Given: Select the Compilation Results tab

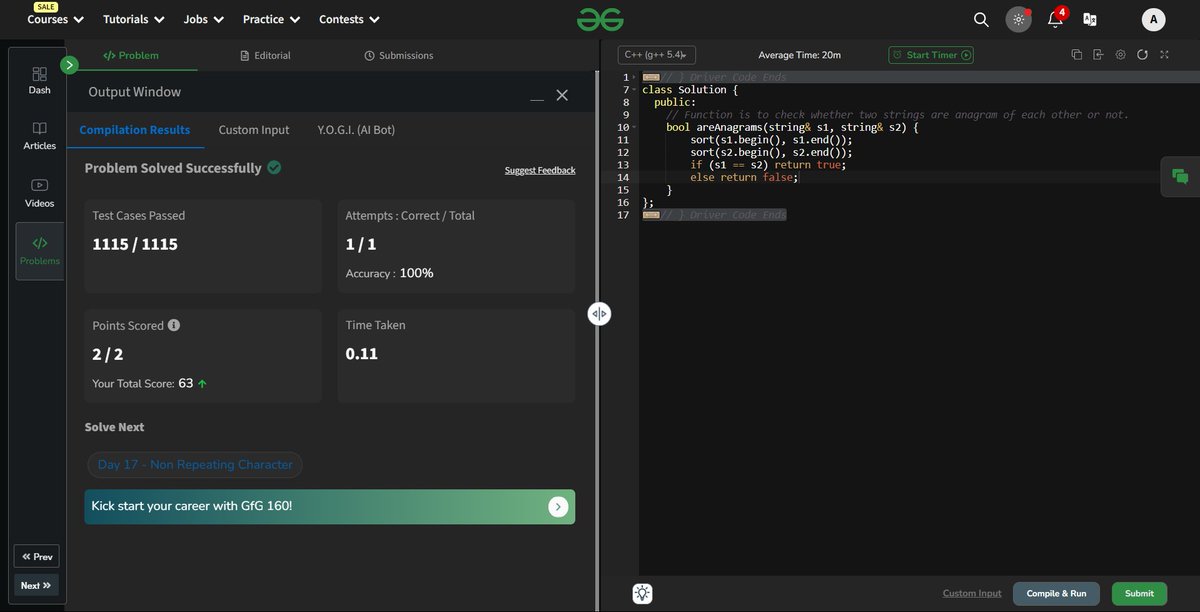Looking at the screenshot, I should pyautogui.click(x=135, y=130).
